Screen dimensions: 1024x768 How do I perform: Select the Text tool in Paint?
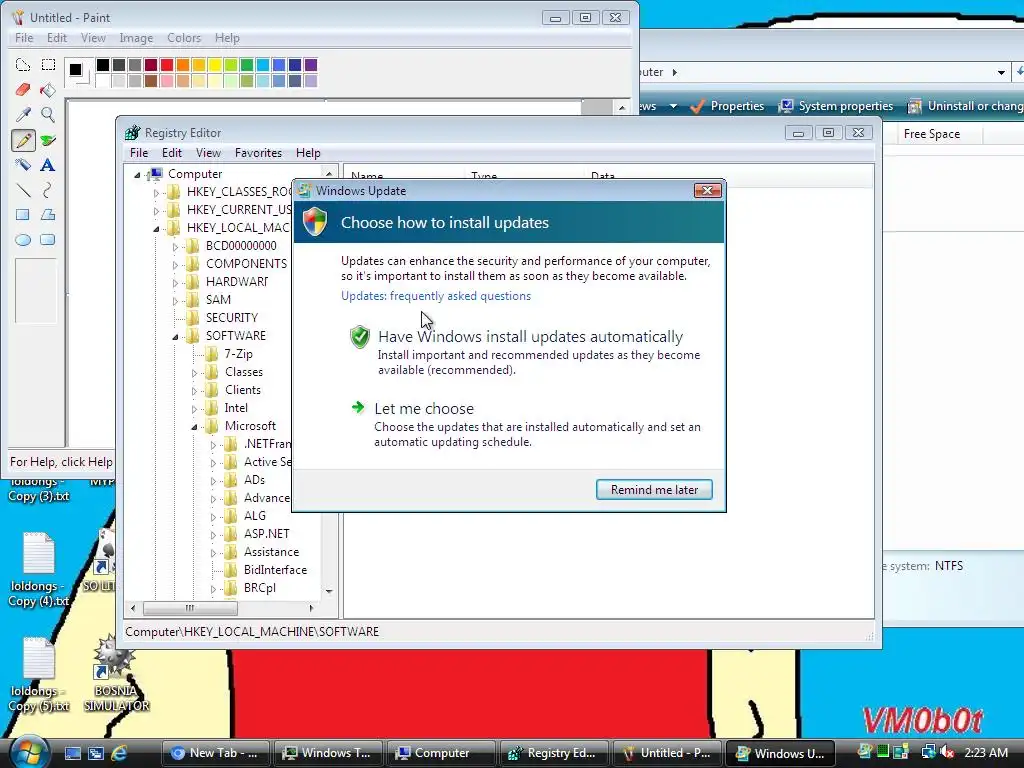click(48, 165)
